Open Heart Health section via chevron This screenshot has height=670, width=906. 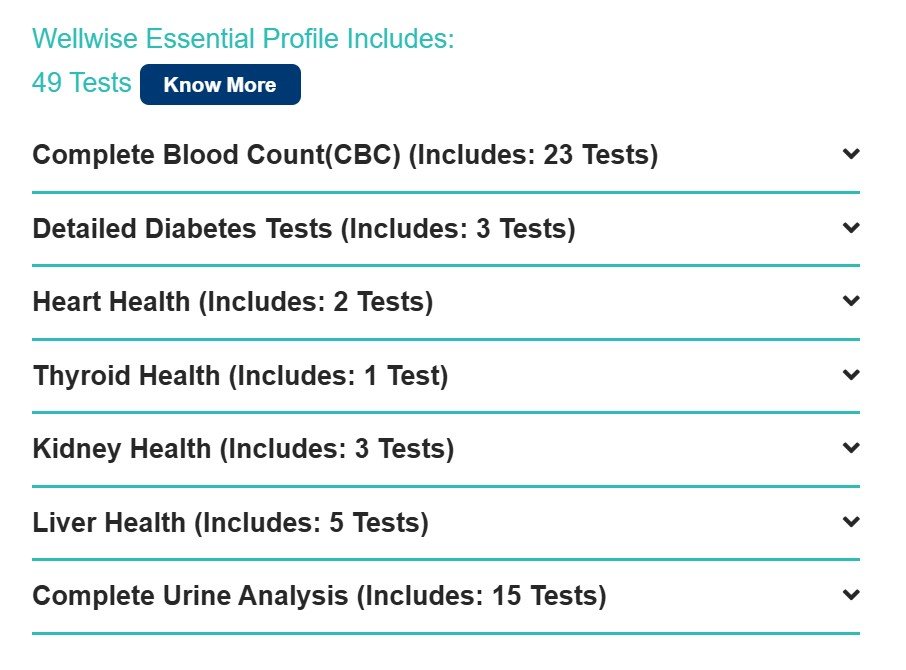851,300
